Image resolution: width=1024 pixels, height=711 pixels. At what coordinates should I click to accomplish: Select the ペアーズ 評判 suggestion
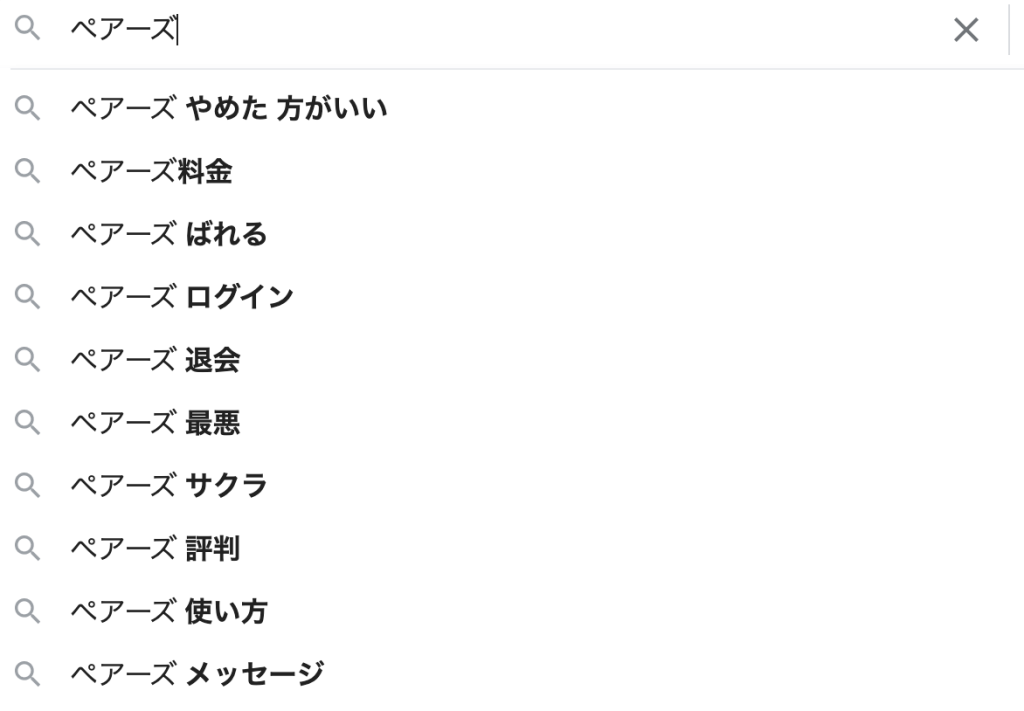[155, 548]
